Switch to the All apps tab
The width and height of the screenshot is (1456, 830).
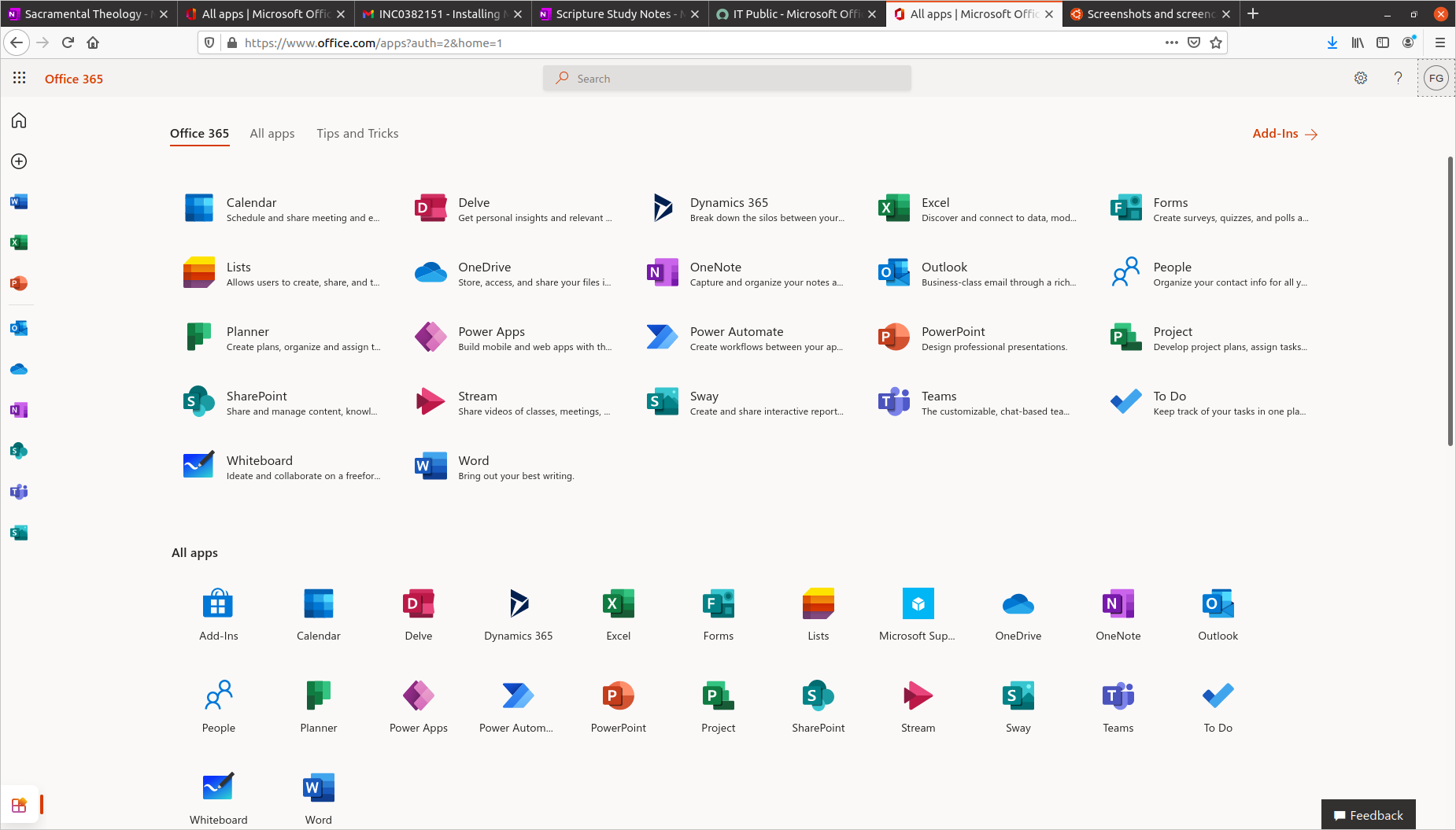coord(272,134)
